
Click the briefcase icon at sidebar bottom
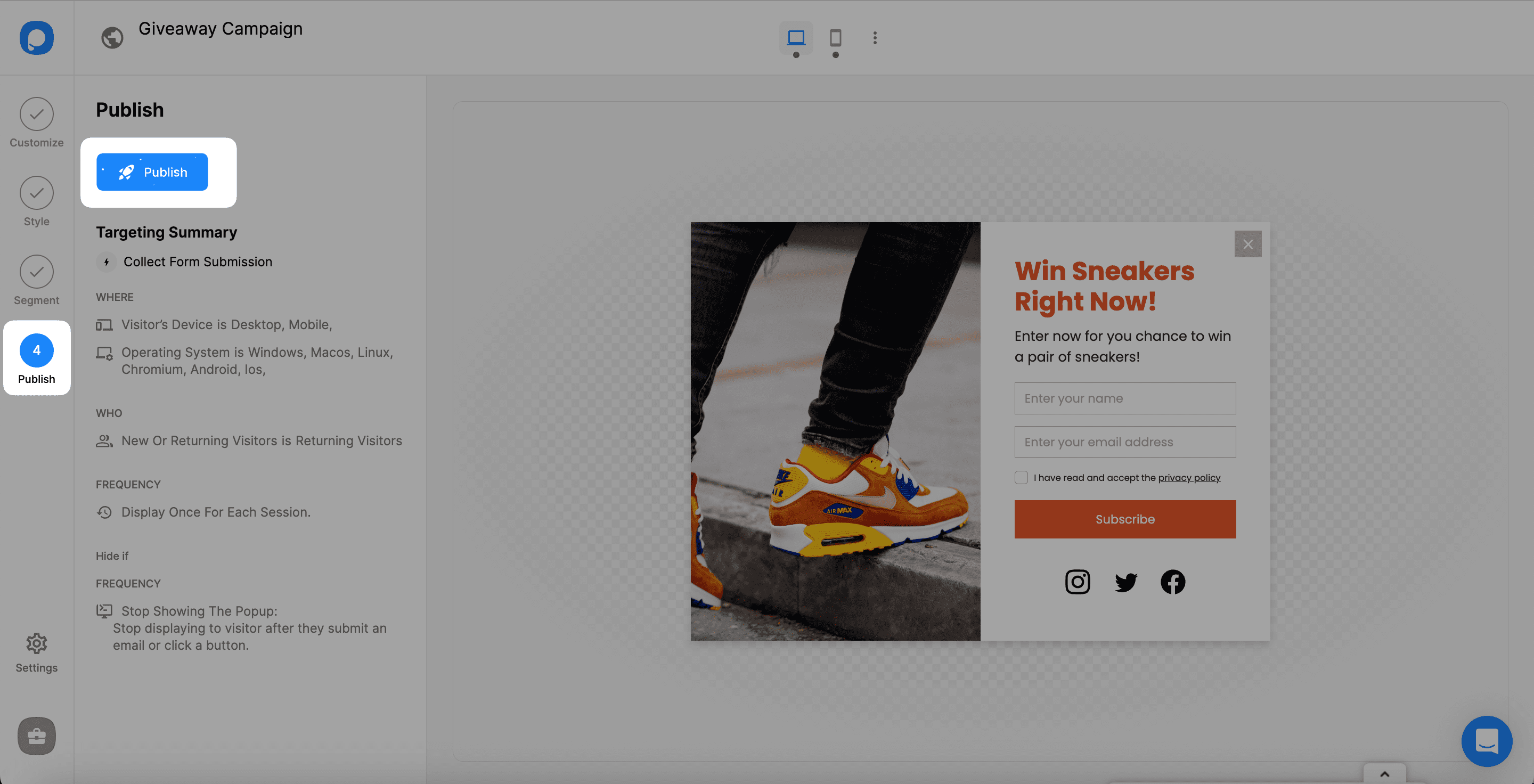[x=36, y=736]
